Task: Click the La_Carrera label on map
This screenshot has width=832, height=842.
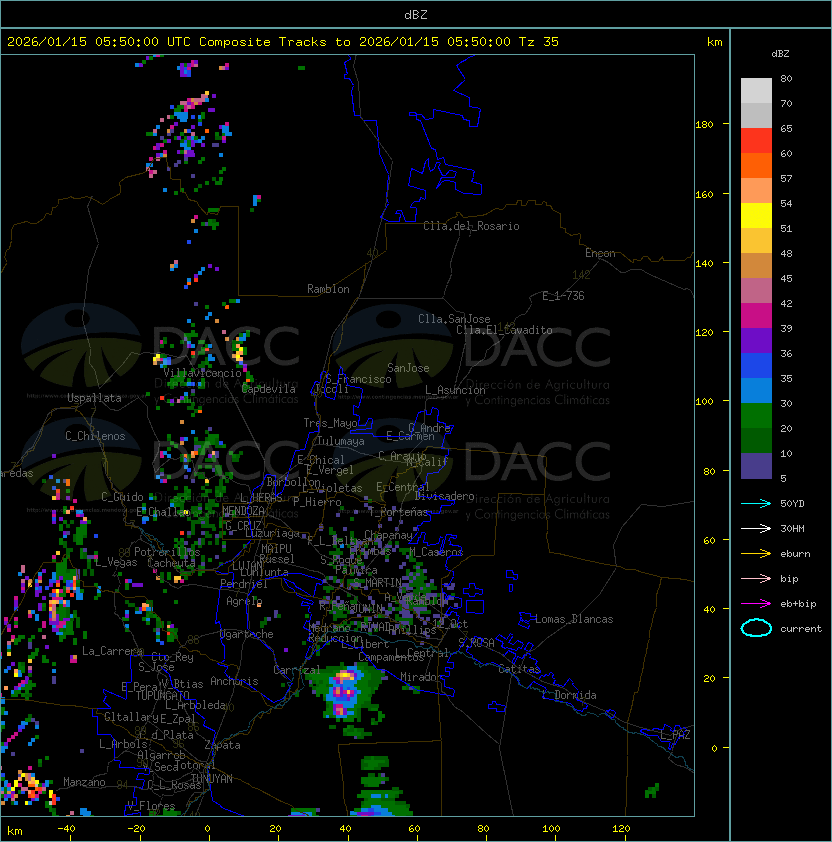Action: click(x=113, y=651)
